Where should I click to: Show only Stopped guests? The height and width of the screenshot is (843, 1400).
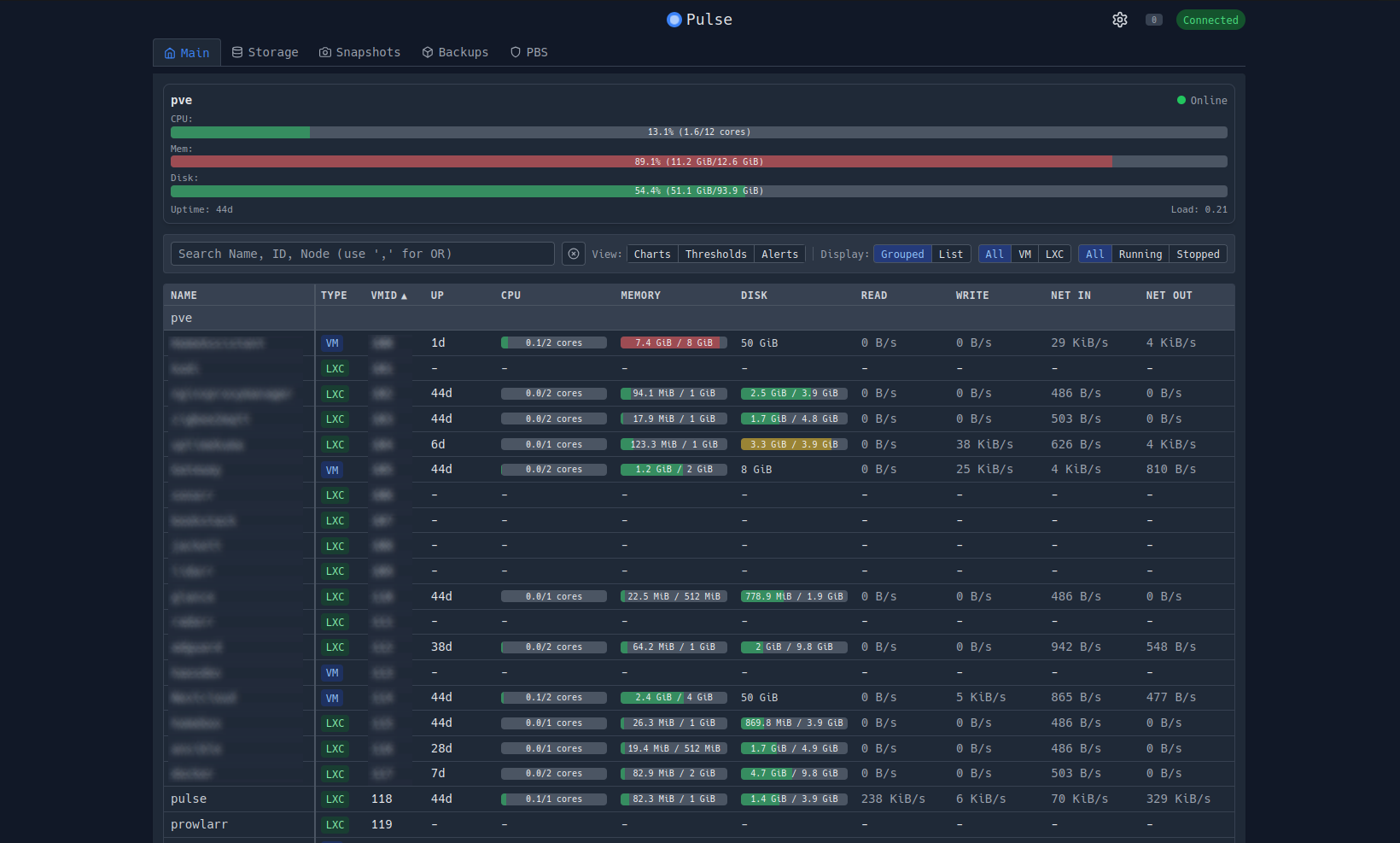coord(1198,254)
